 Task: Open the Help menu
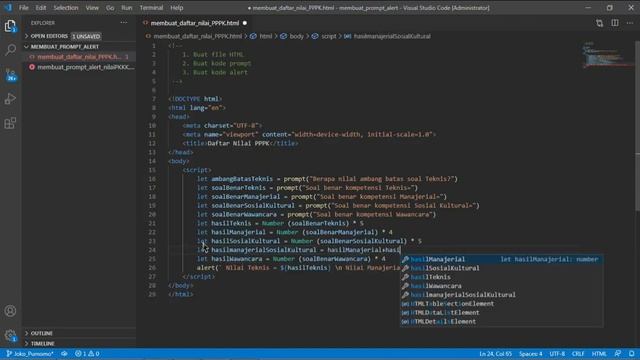[x=176, y=8]
